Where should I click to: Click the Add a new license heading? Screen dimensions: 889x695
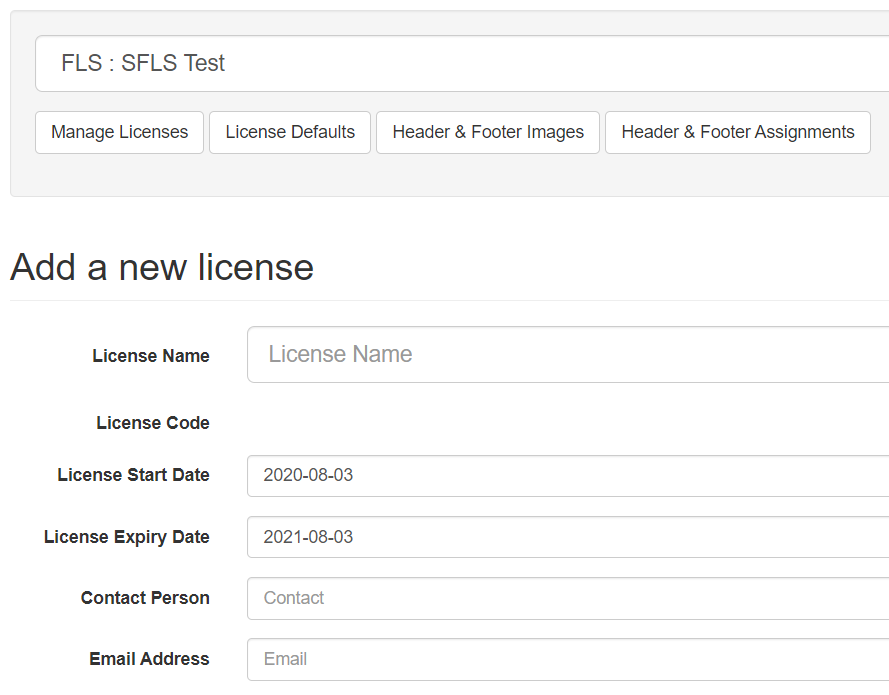162,267
